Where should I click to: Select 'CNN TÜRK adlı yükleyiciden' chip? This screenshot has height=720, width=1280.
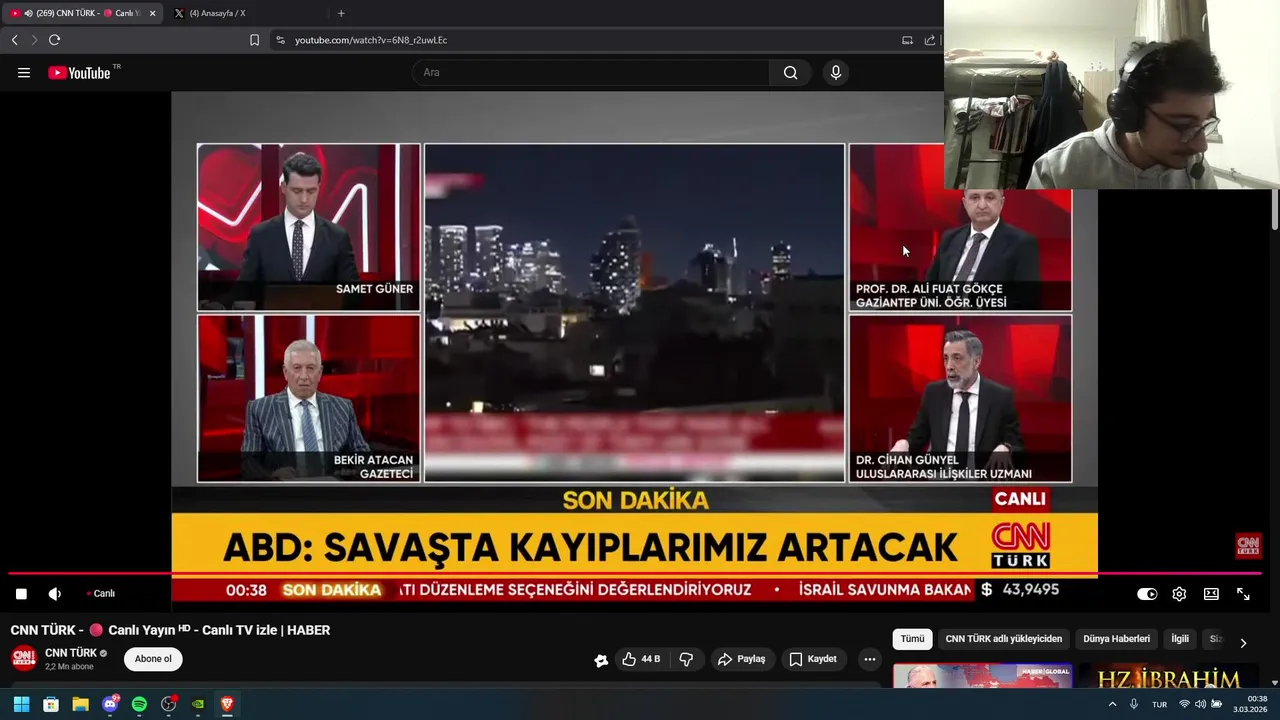click(x=1004, y=639)
